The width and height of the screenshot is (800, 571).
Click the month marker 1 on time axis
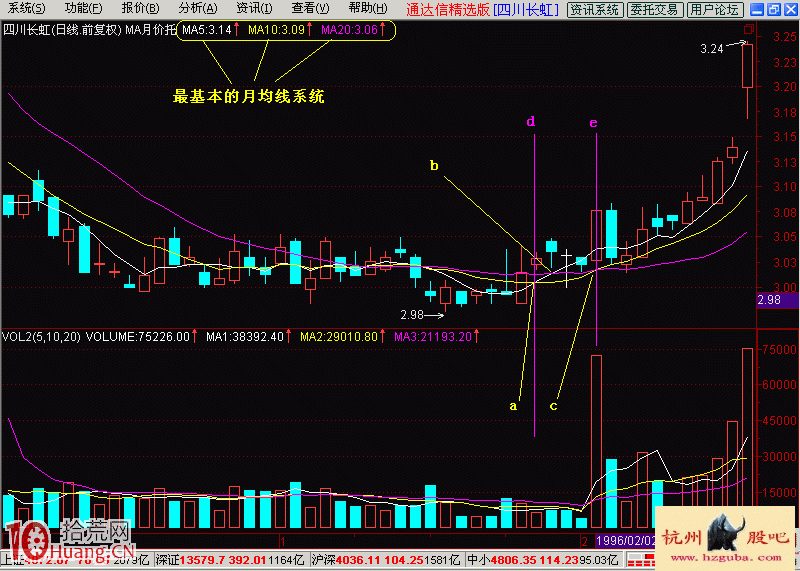tap(281, 540)
